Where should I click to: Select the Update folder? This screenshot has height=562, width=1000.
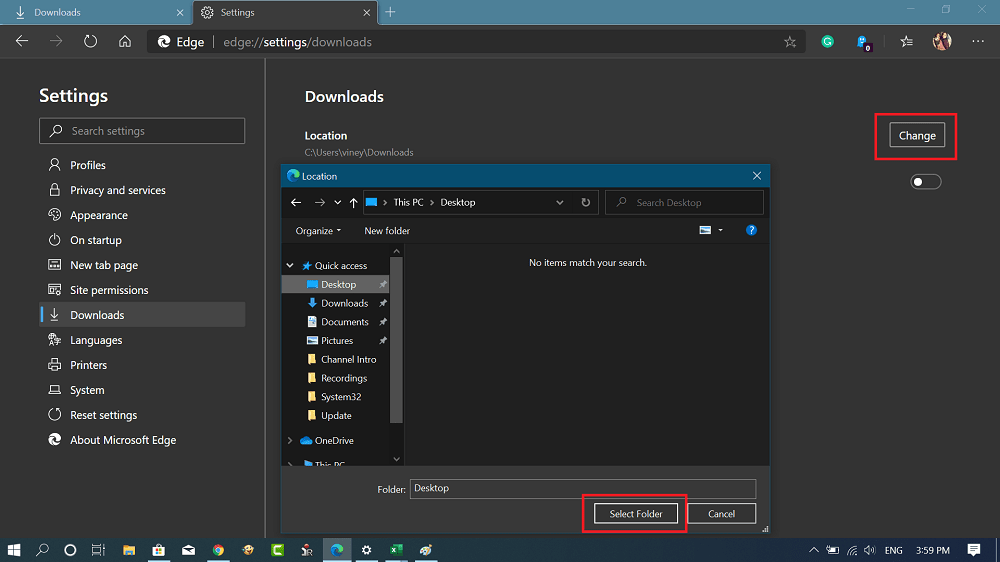point(335,415)
